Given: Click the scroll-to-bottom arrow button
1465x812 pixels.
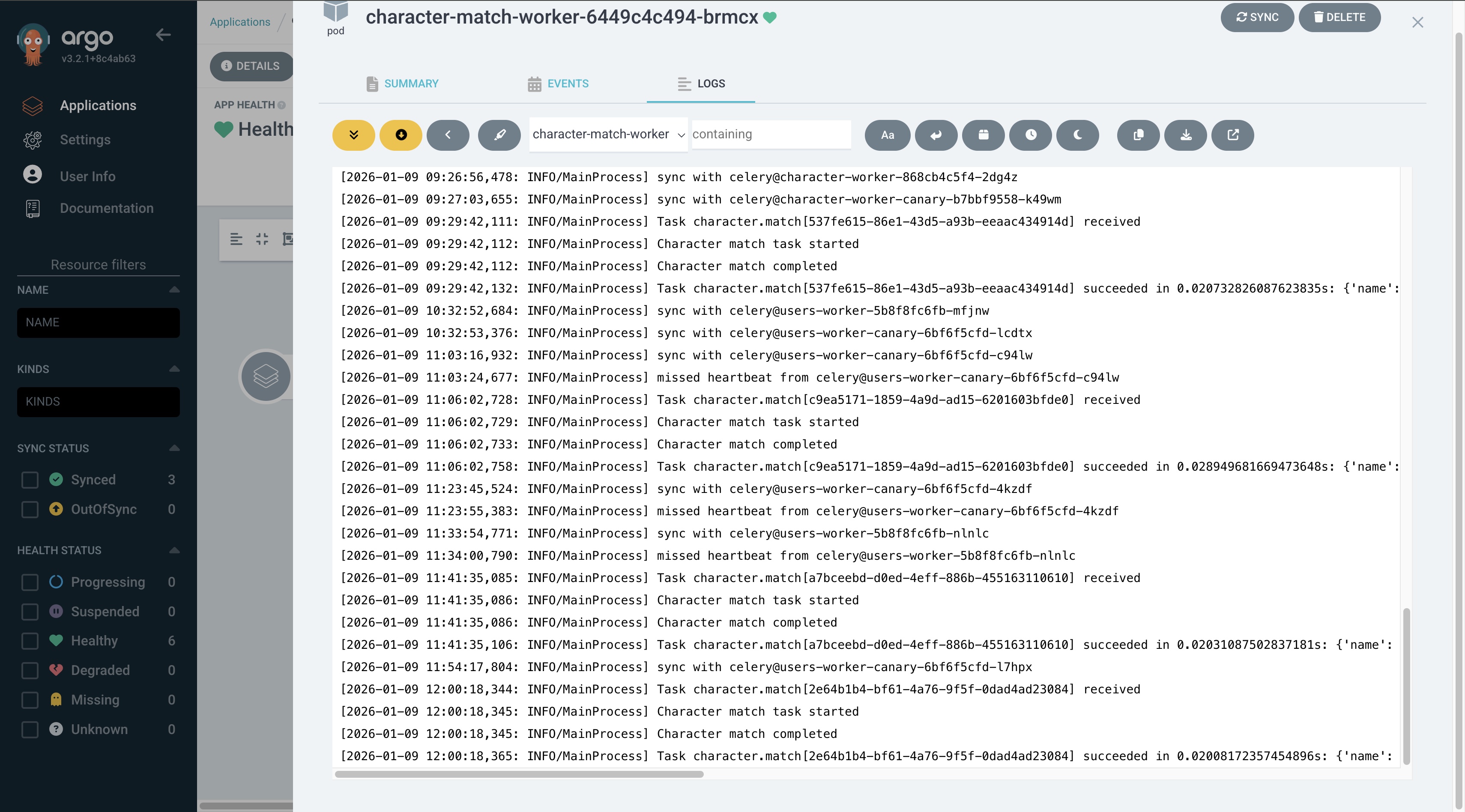Looking at the screenshot, I should [401, 135].
